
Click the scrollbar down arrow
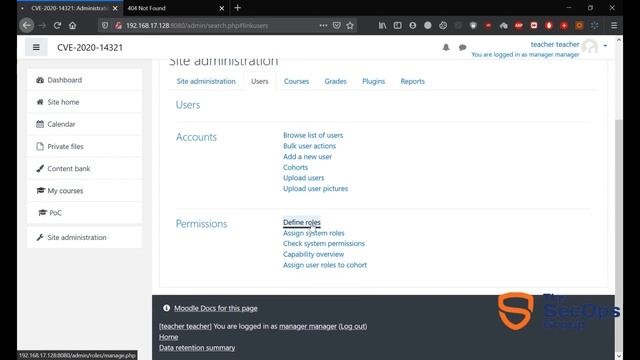tap(619, 356)
